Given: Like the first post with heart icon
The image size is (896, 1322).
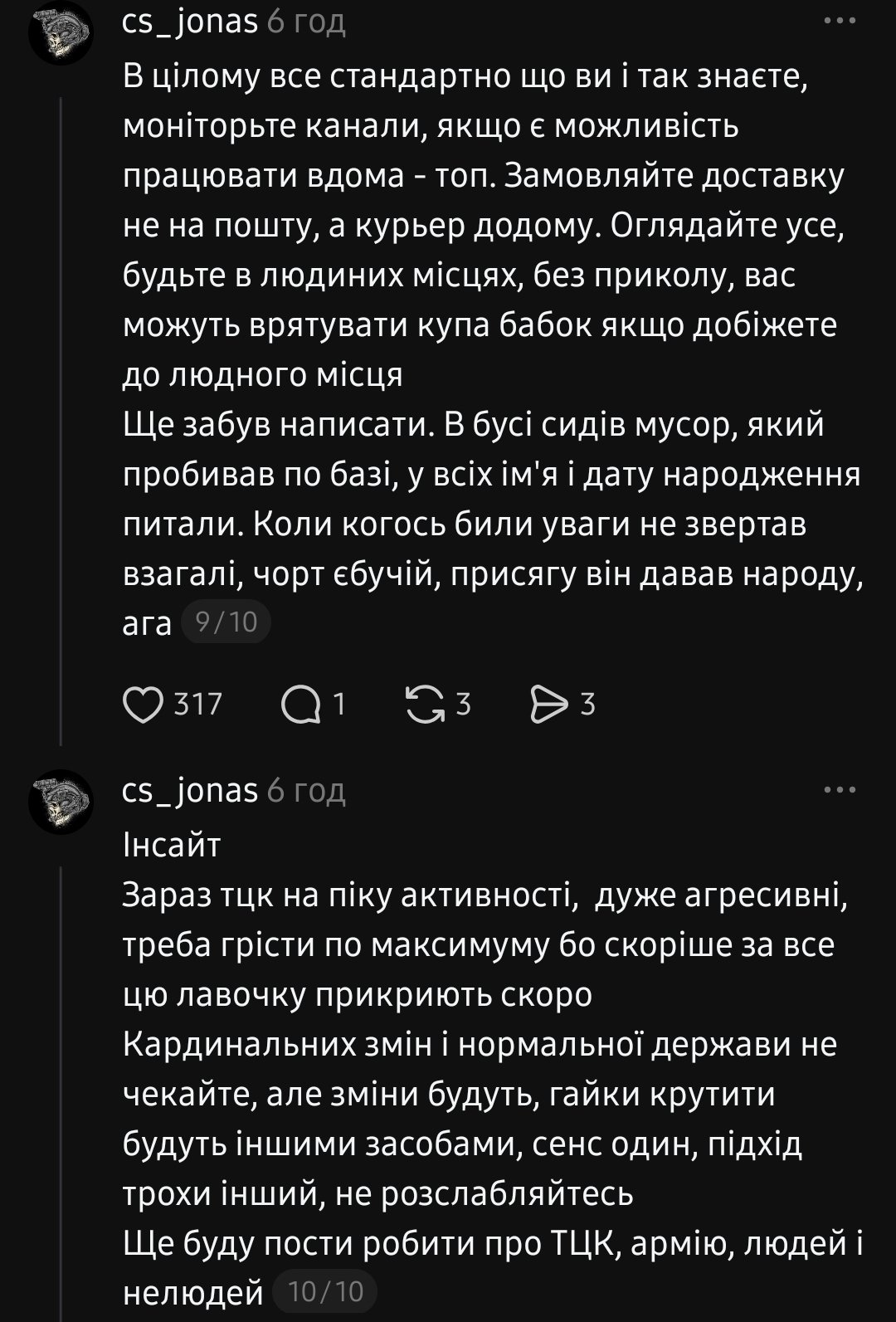Looking at the screenshot, I should tap(144, 705).
